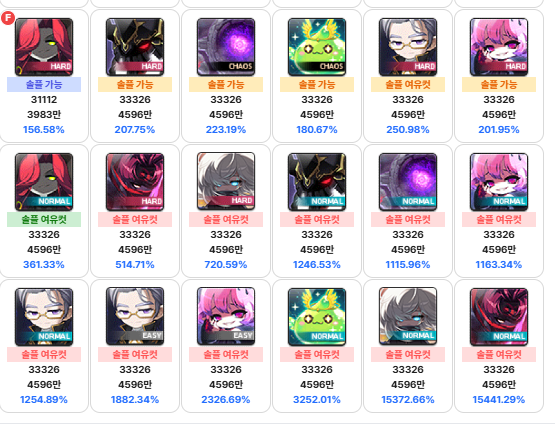Select the HARD red-haired boss icon

tap(44, 47)
